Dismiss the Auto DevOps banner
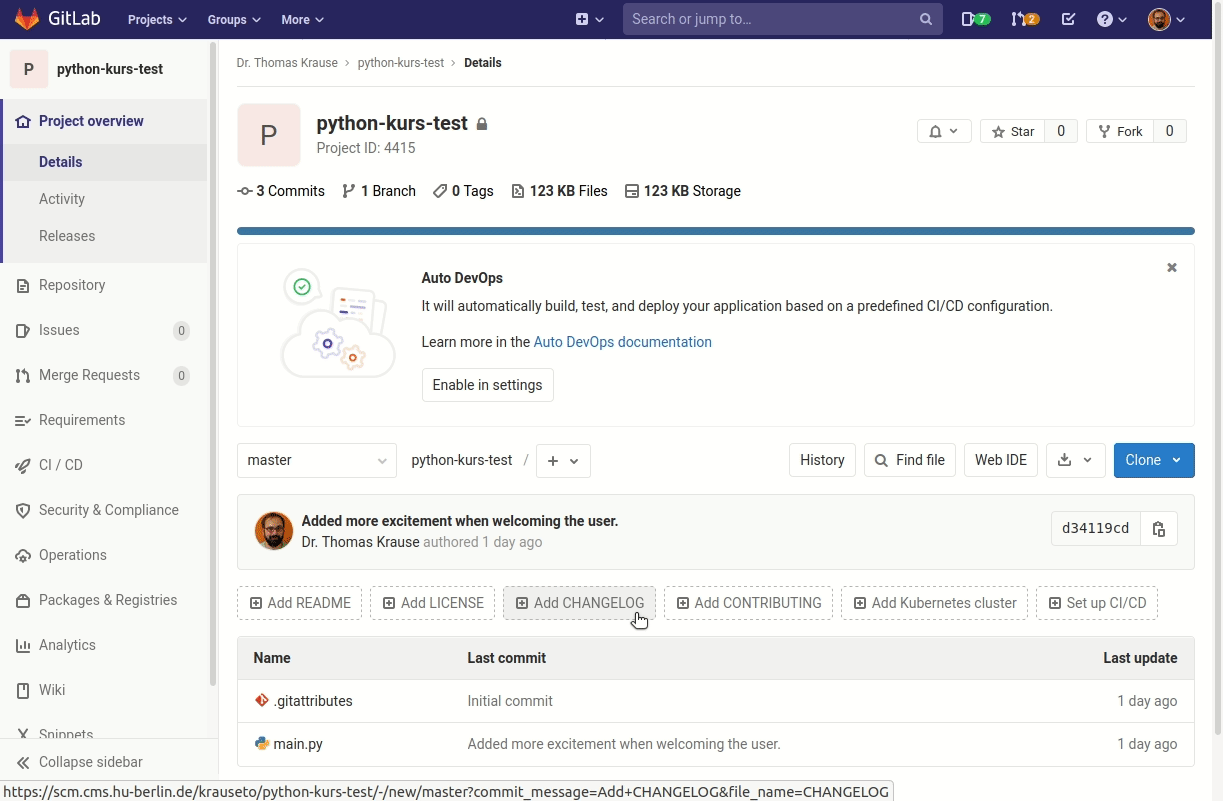 point(1172,268)
